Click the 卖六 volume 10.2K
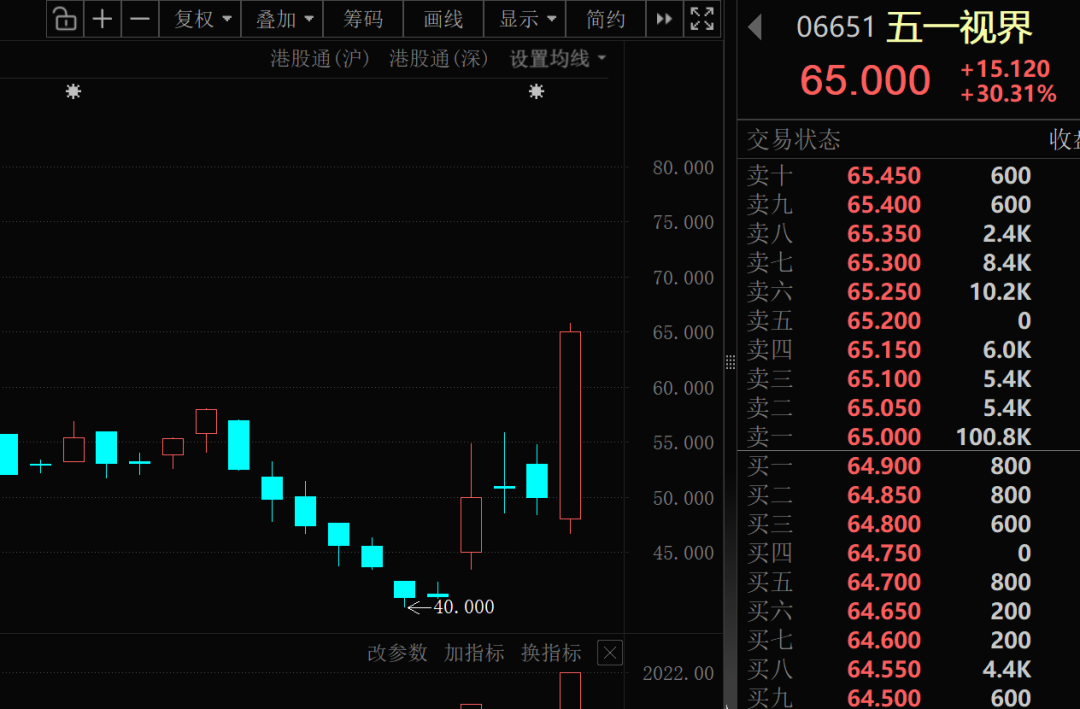Image resolution: width=1080 pixels, height=709 pixels. pos(1000,291)
